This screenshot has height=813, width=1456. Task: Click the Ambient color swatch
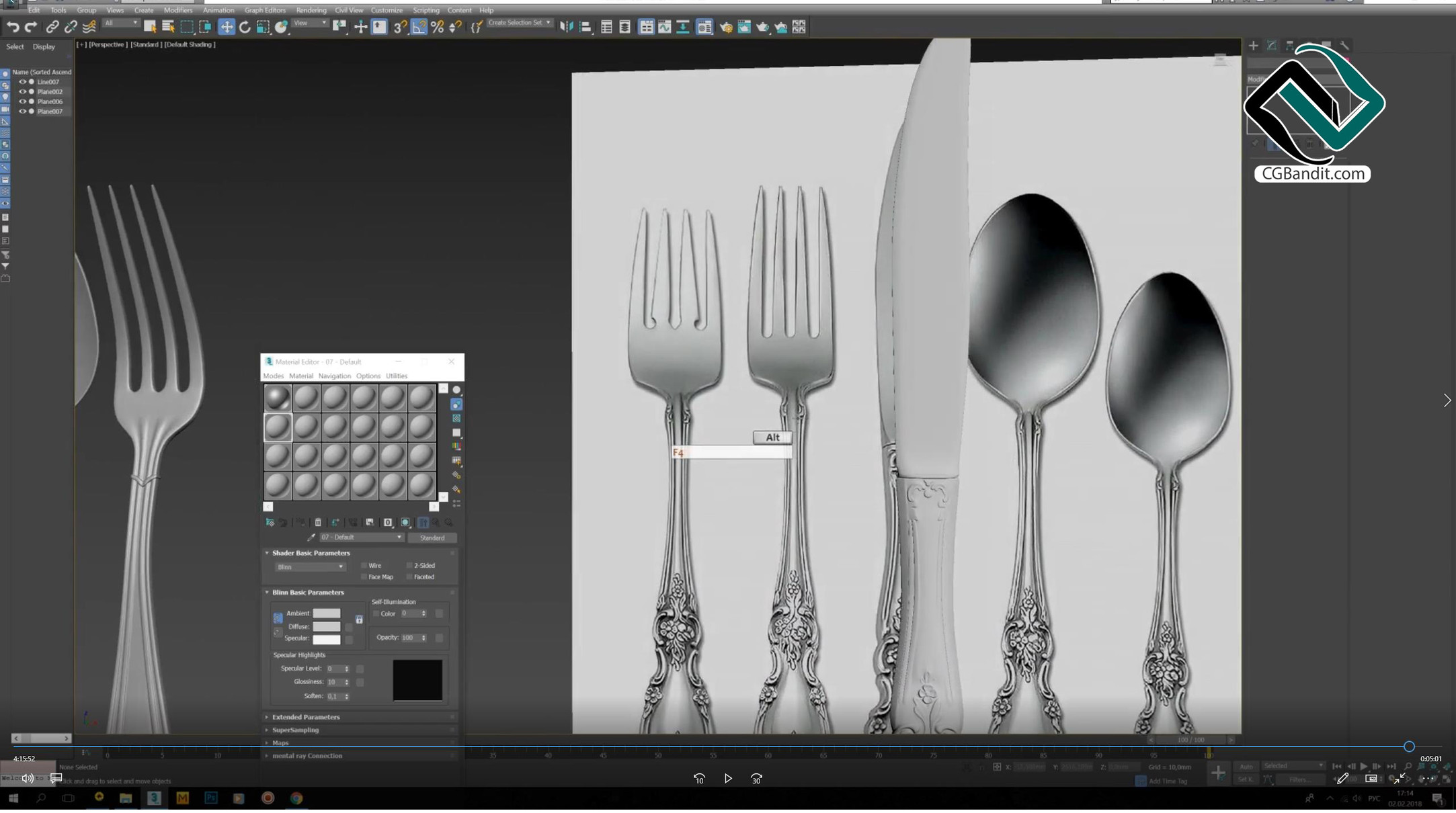click(327, 613)
